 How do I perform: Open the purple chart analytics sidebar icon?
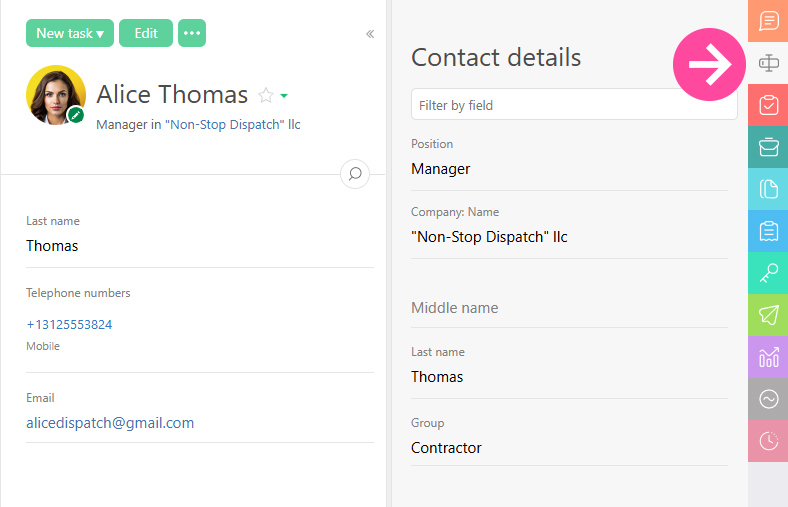[768, 357]
